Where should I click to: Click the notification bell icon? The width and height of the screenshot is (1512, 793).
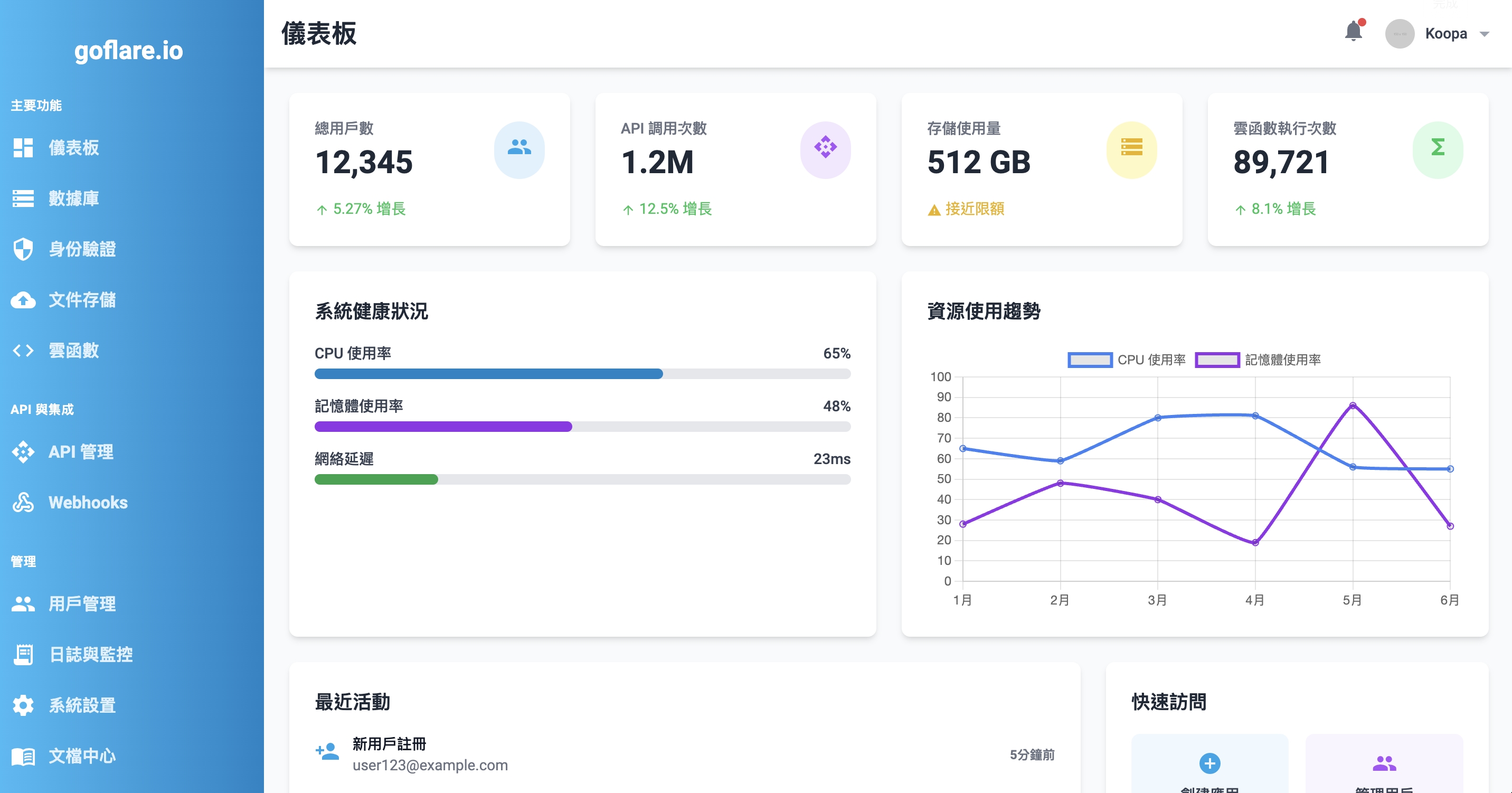[x=1354, y=32]
